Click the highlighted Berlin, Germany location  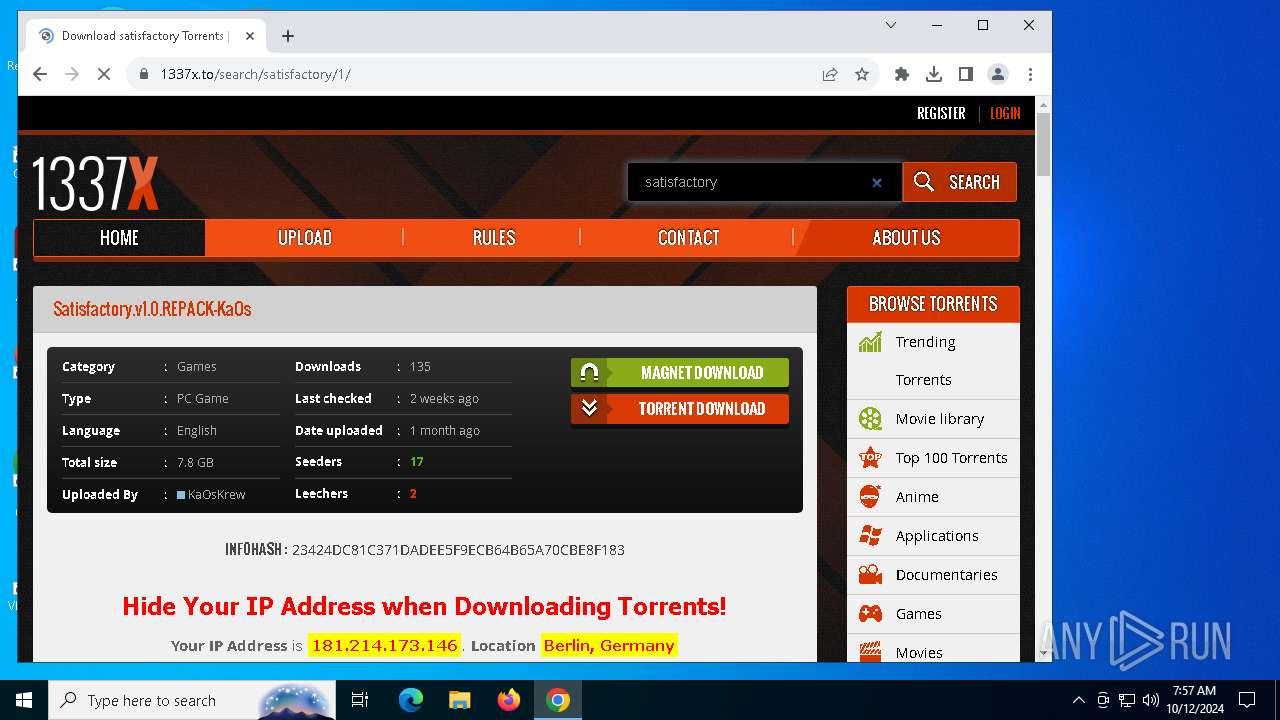point(609,645)
